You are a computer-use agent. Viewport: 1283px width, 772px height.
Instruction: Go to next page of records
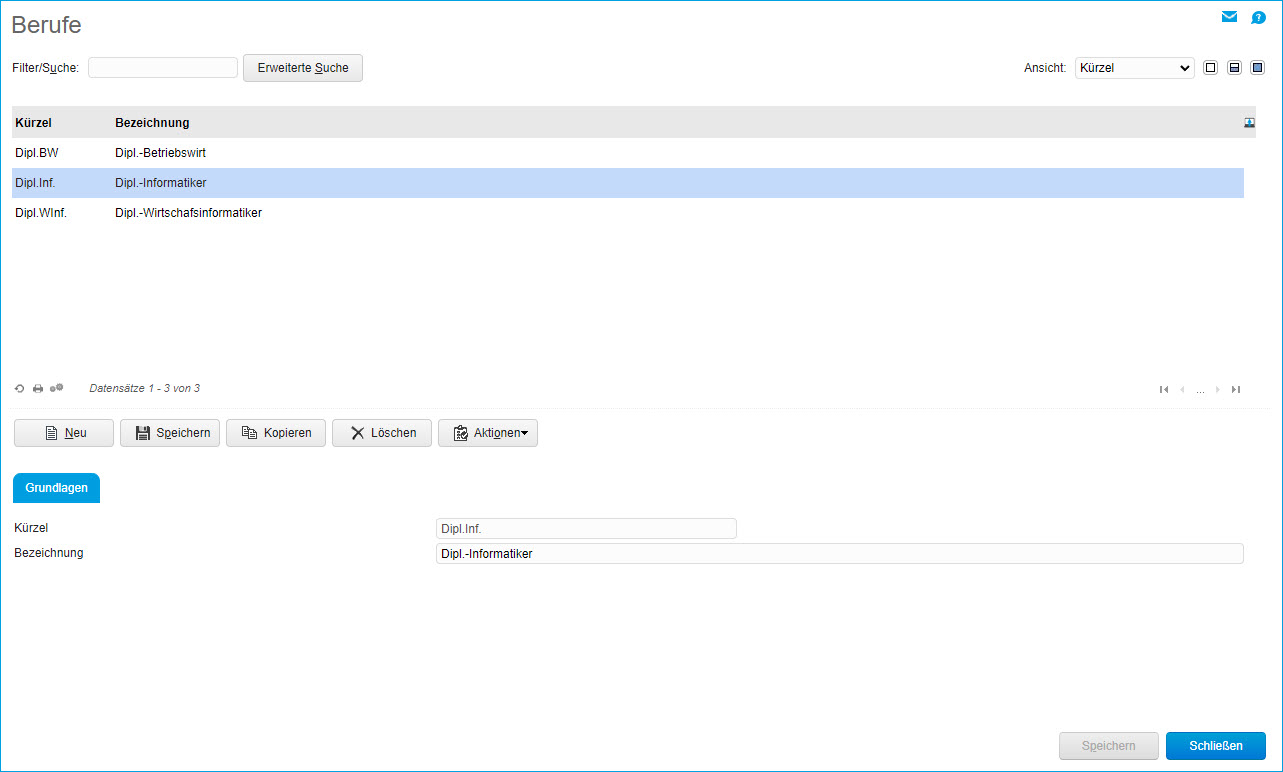click(1218, 389)
